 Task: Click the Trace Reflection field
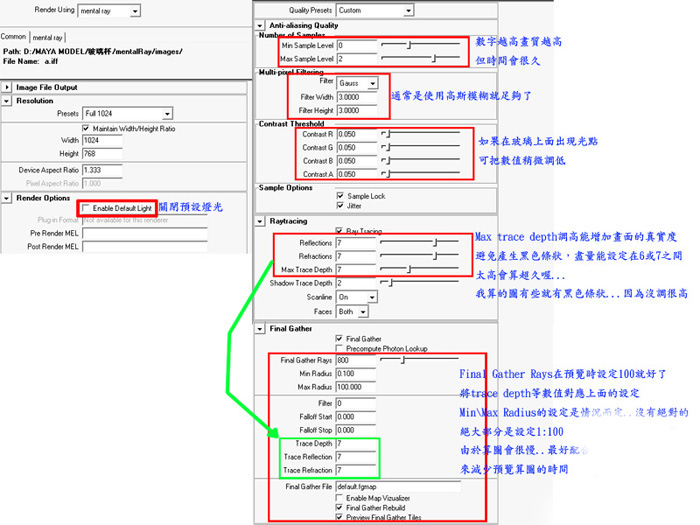pos(355,457)
